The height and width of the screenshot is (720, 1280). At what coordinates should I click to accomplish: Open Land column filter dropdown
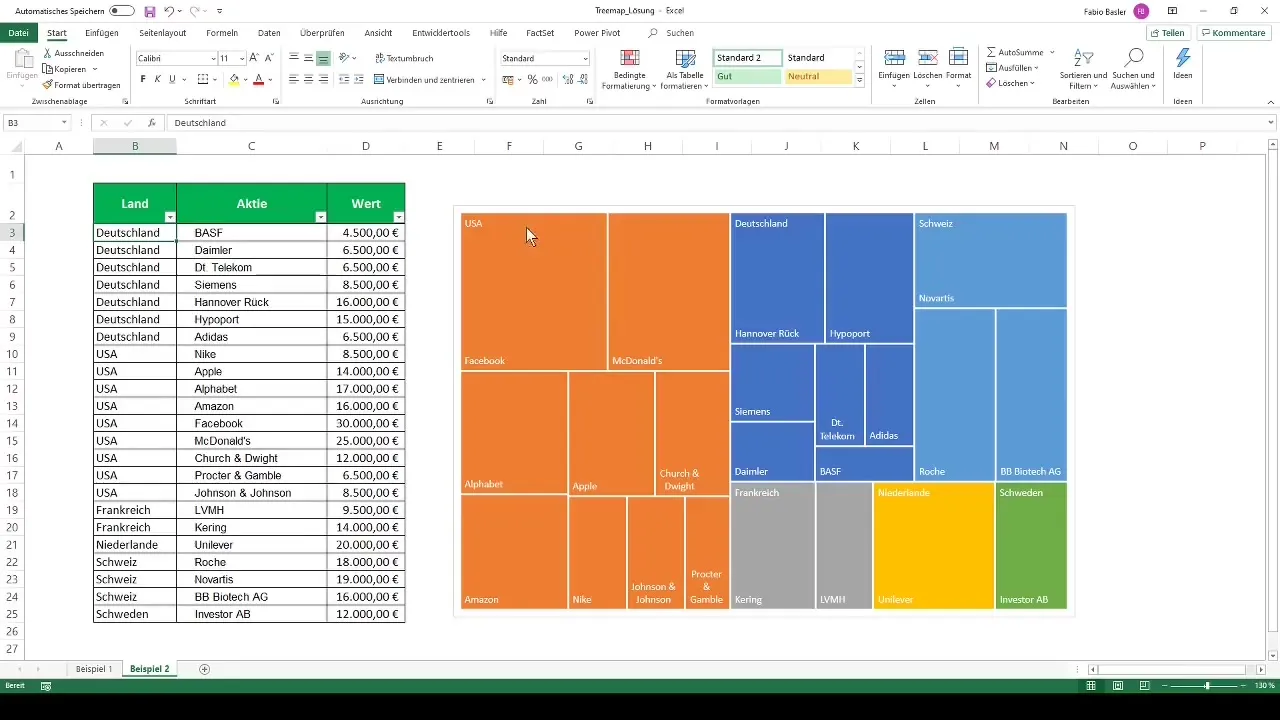click(x=170, y=217)
